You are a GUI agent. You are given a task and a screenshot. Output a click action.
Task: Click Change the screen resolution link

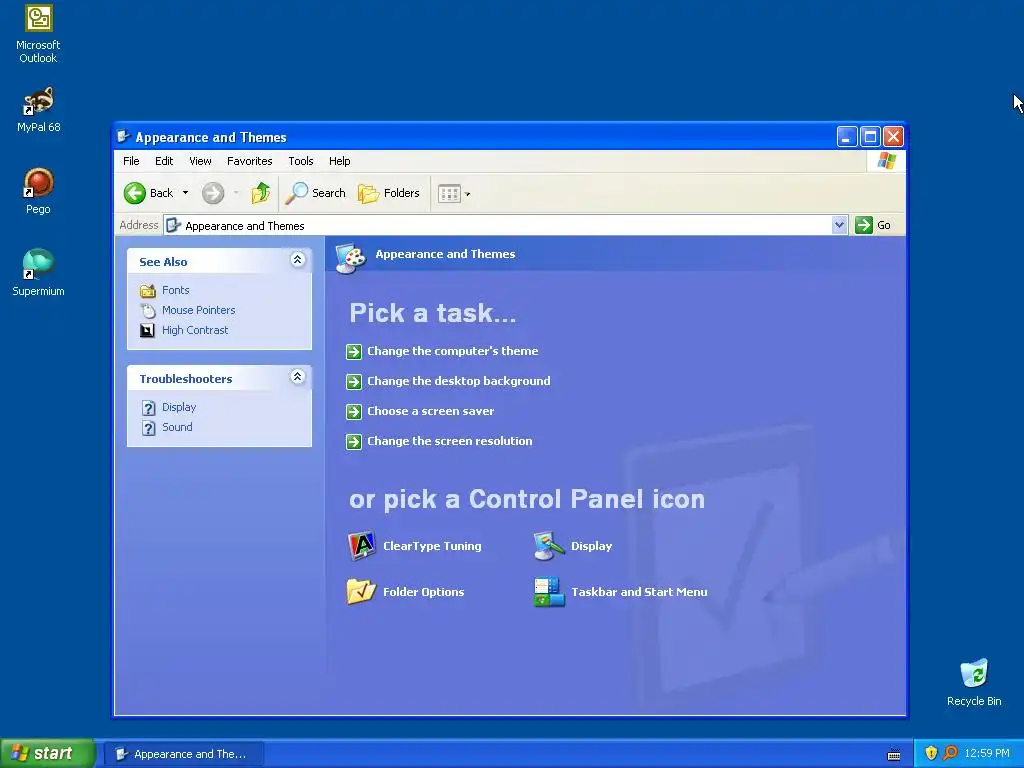tap(449, 441)
